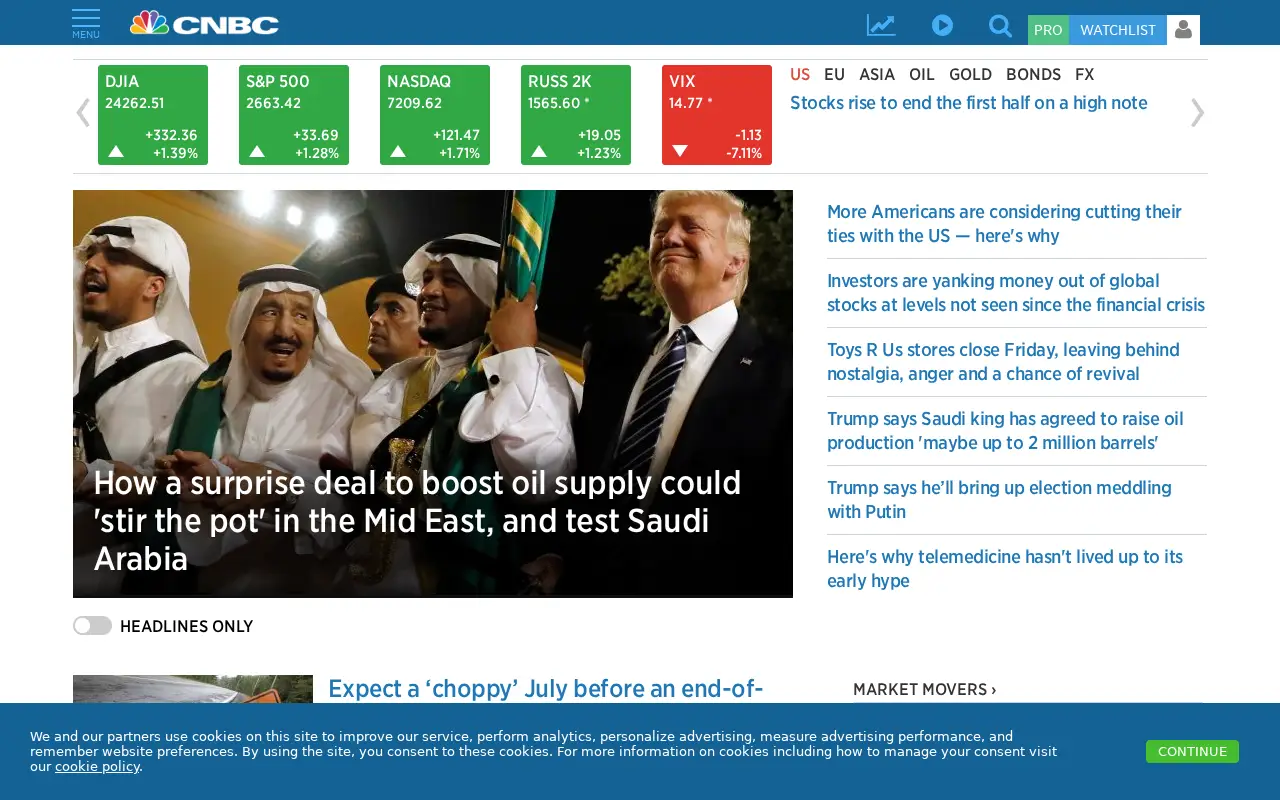This screenshot has width=1280, height=800.
Task: Open 'Stocks rise to end the first half' headline
Action: pyautogui.click(x=969, y=103)
